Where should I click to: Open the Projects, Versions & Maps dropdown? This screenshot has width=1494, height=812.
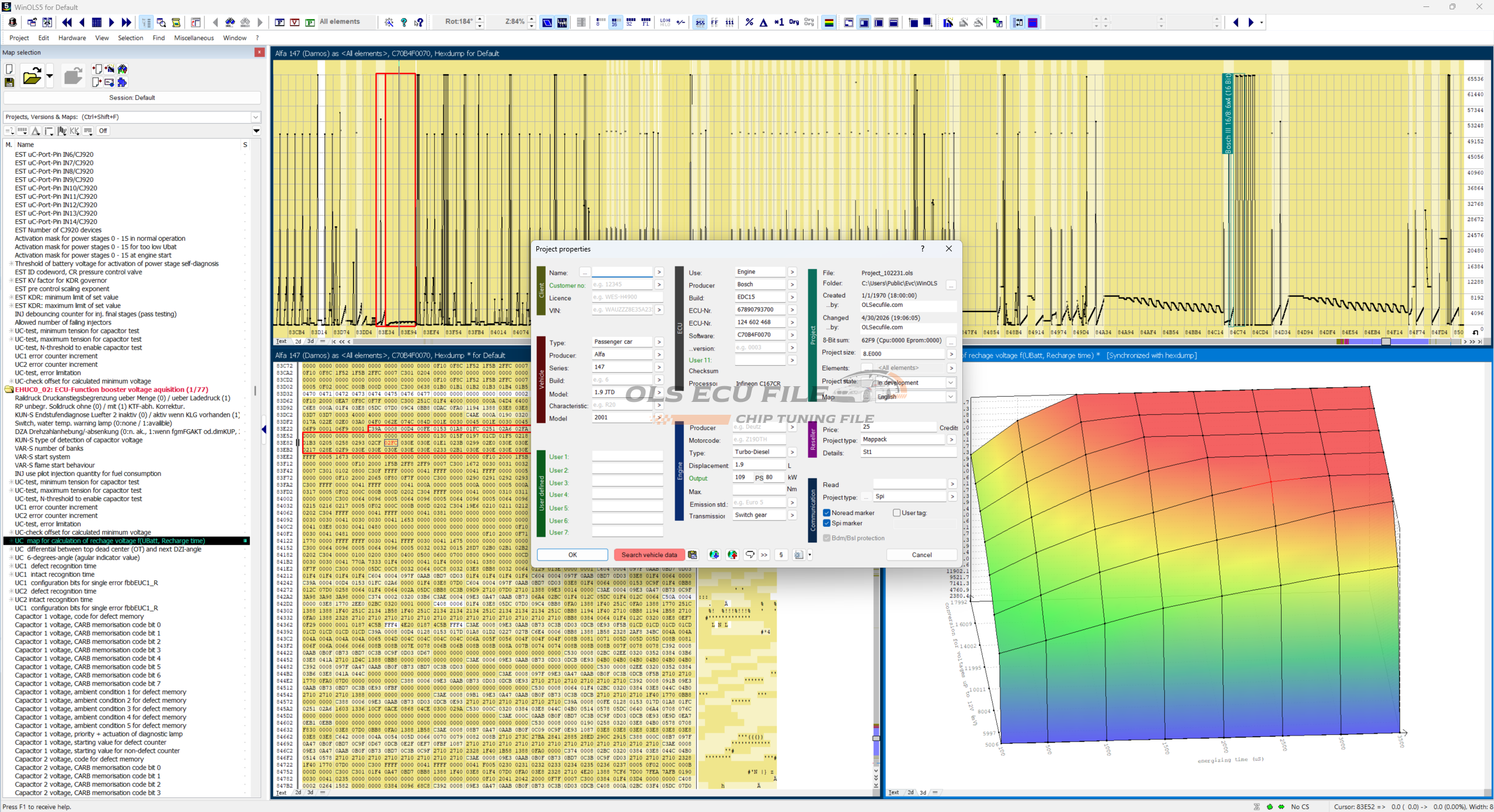click(255, 117)
